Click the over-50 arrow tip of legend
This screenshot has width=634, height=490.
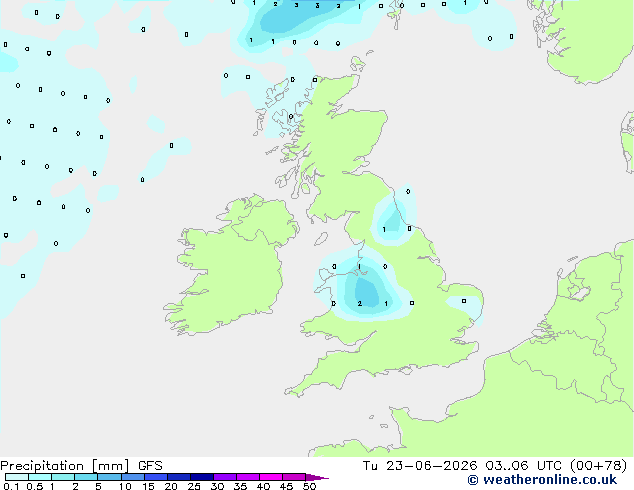pos(317,477)
